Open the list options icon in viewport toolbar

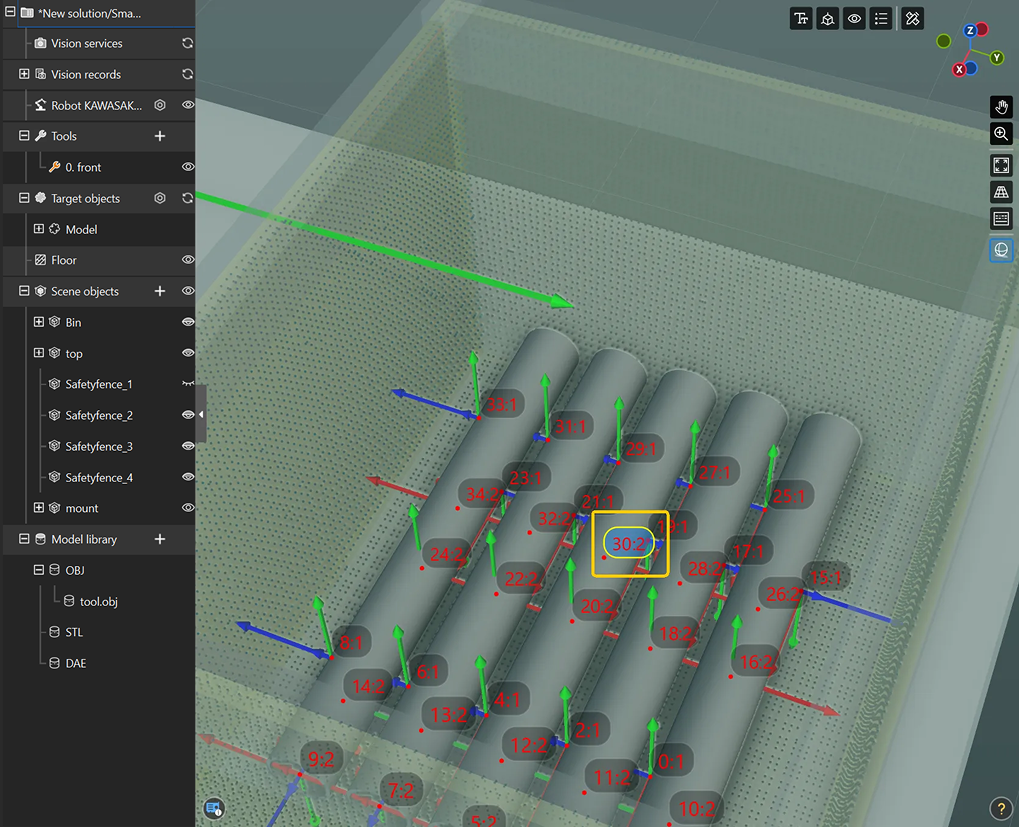tap(881, 19)
